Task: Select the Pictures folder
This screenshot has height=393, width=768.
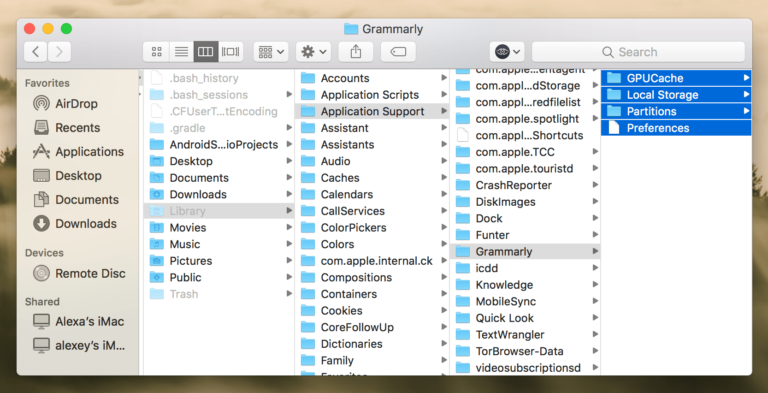Action: [x=218, y=261]
